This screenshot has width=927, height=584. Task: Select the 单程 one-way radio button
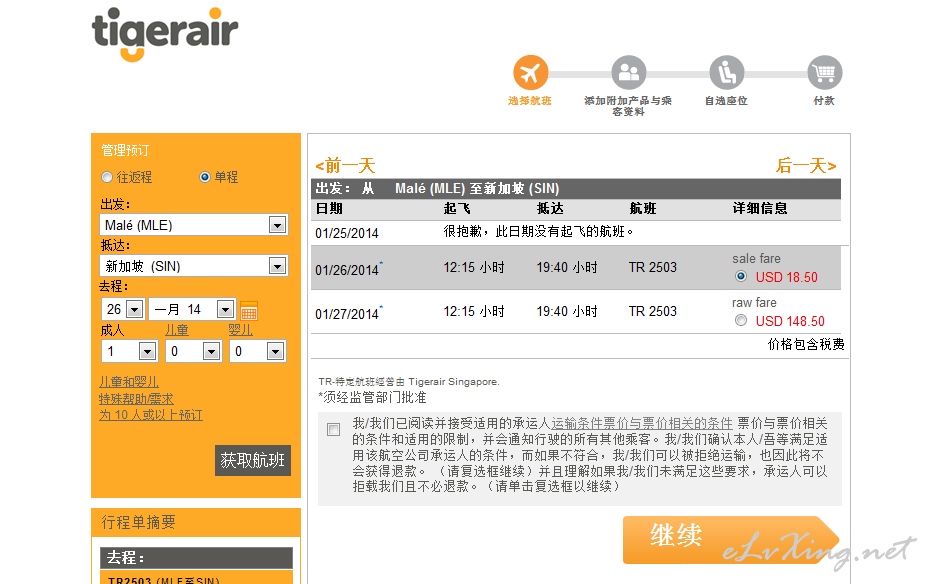pos(205,177)
